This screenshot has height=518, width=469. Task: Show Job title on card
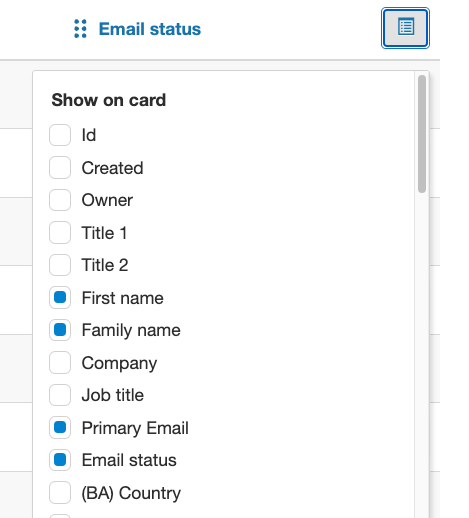60,395
